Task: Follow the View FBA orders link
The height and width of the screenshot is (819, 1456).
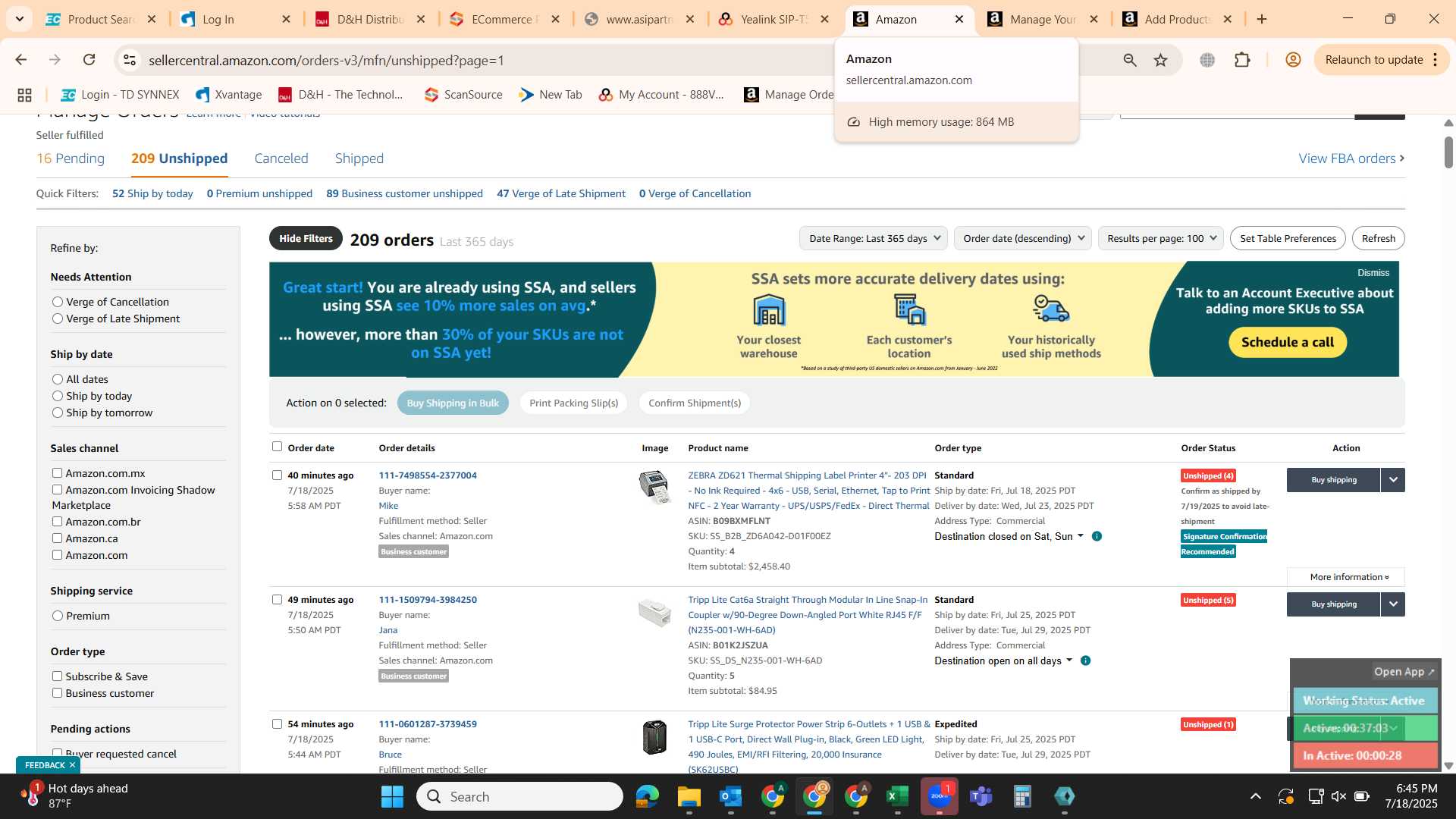Action: [x=1351, y=158]
